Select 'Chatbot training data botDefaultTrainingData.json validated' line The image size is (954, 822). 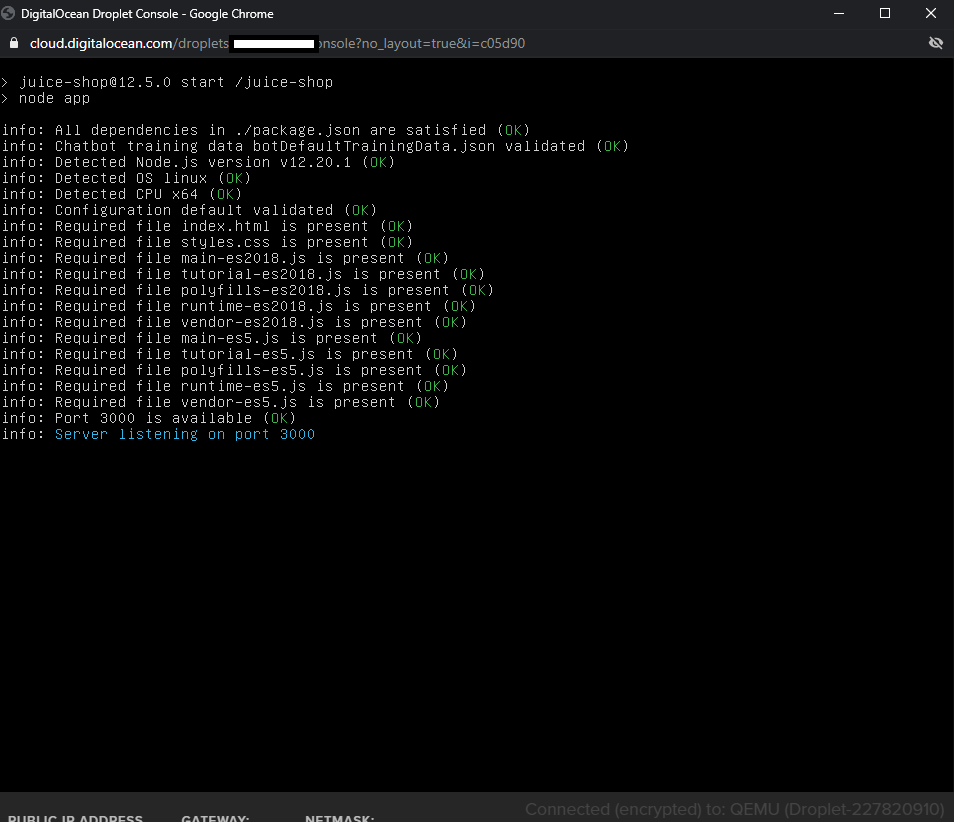tap(315, 146)
